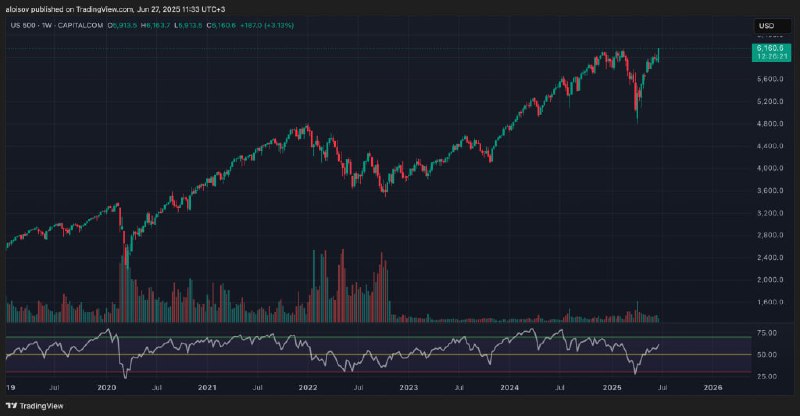800x416 pixels.
Task: Click the TradingView logo in the footer
Action: point(35,406)
